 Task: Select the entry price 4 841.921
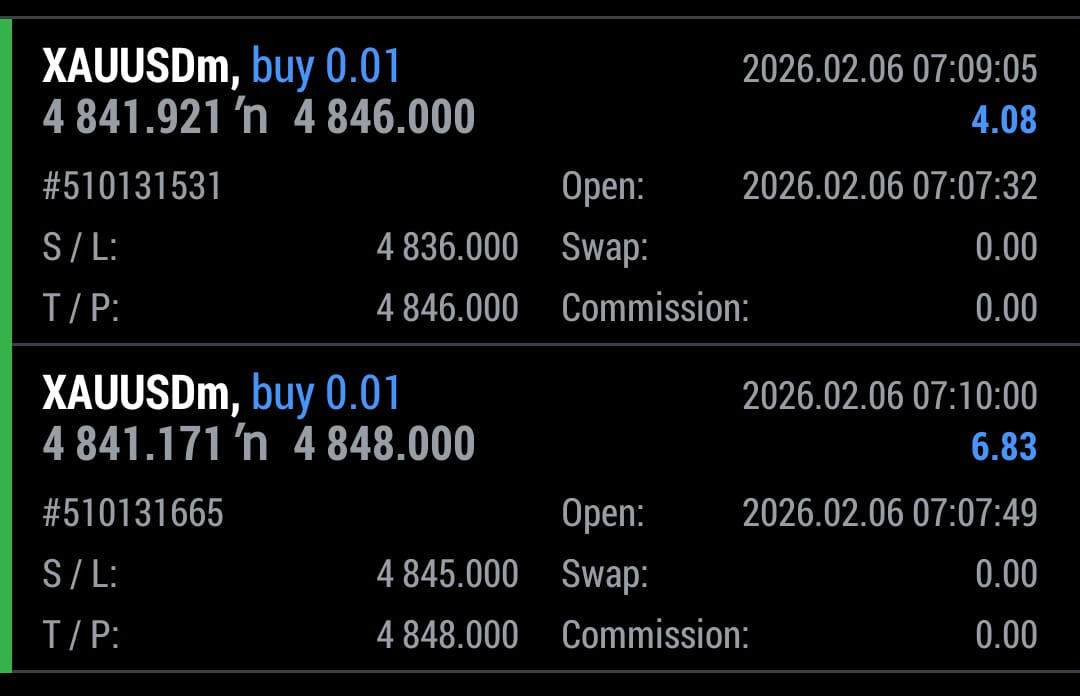[132, 118]
